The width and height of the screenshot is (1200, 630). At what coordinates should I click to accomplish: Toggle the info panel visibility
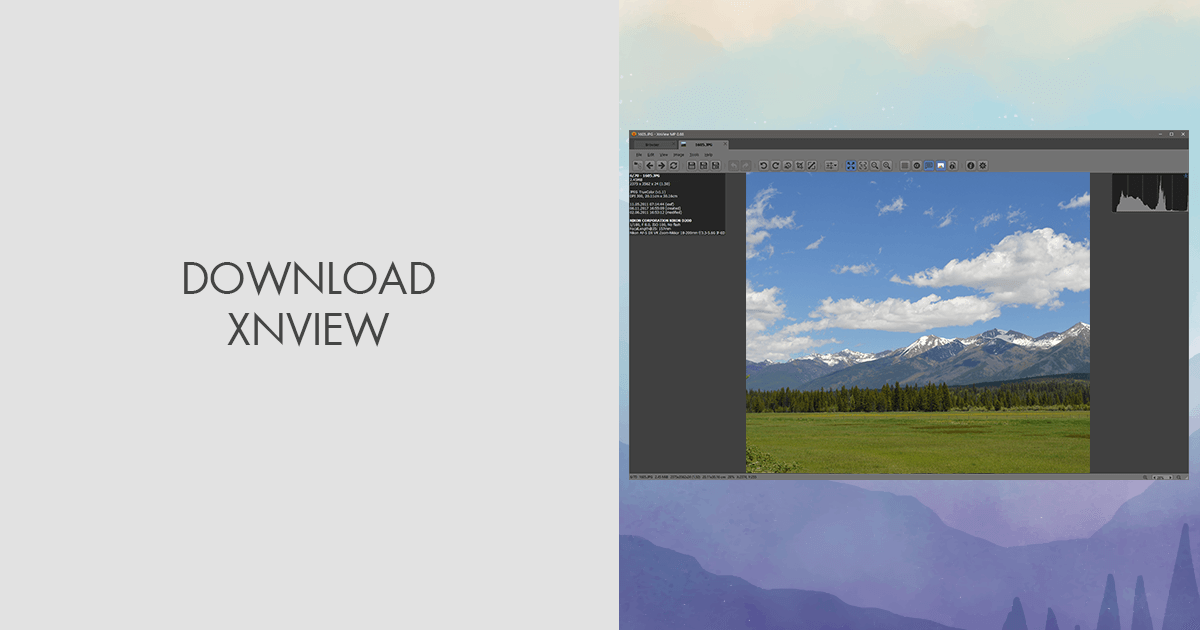(928, 164)
